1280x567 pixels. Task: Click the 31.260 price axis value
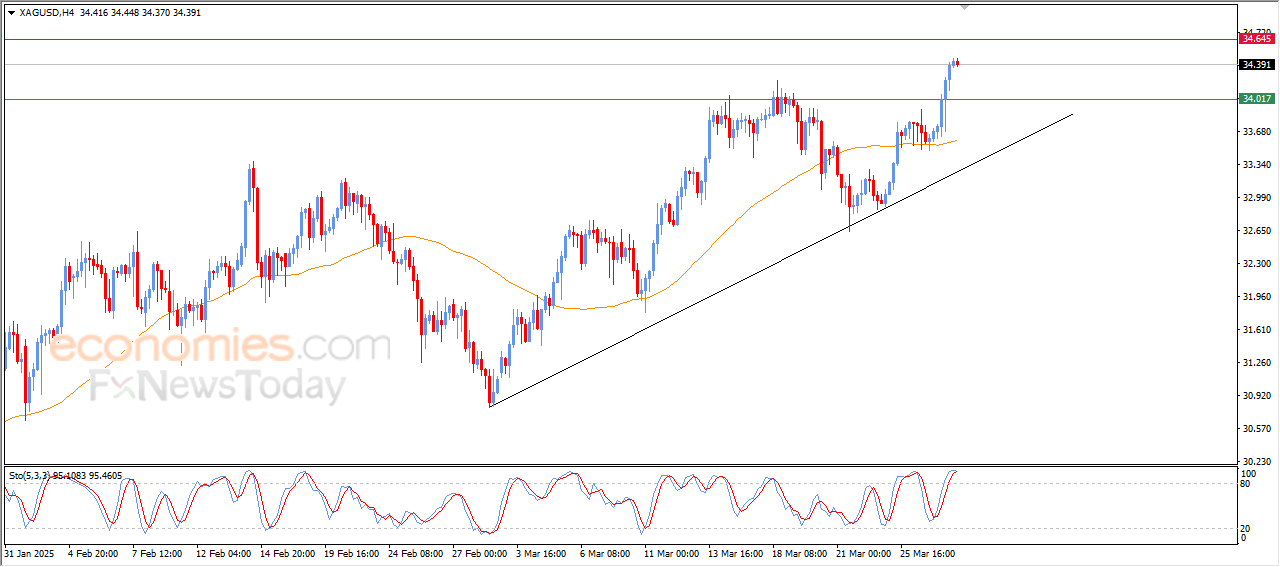tap(1256, 362)
